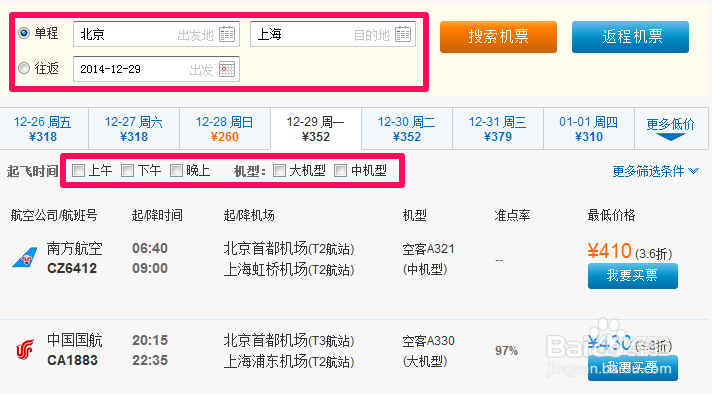The image size is (712, 394).
Task: Switch to 12-31 周三 ¥379 tab
Action: [x=498, y=129]
